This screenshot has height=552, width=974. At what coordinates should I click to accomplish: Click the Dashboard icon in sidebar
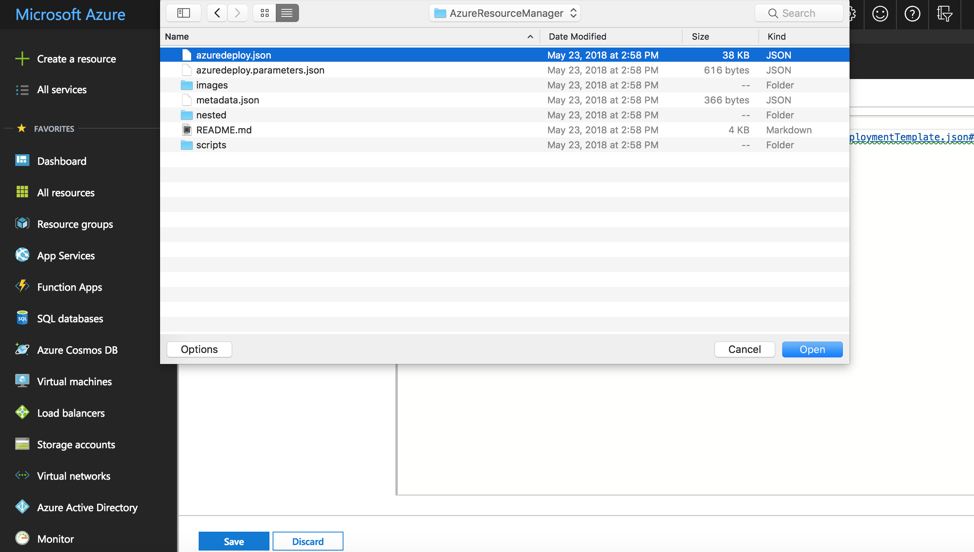[22, 160]
